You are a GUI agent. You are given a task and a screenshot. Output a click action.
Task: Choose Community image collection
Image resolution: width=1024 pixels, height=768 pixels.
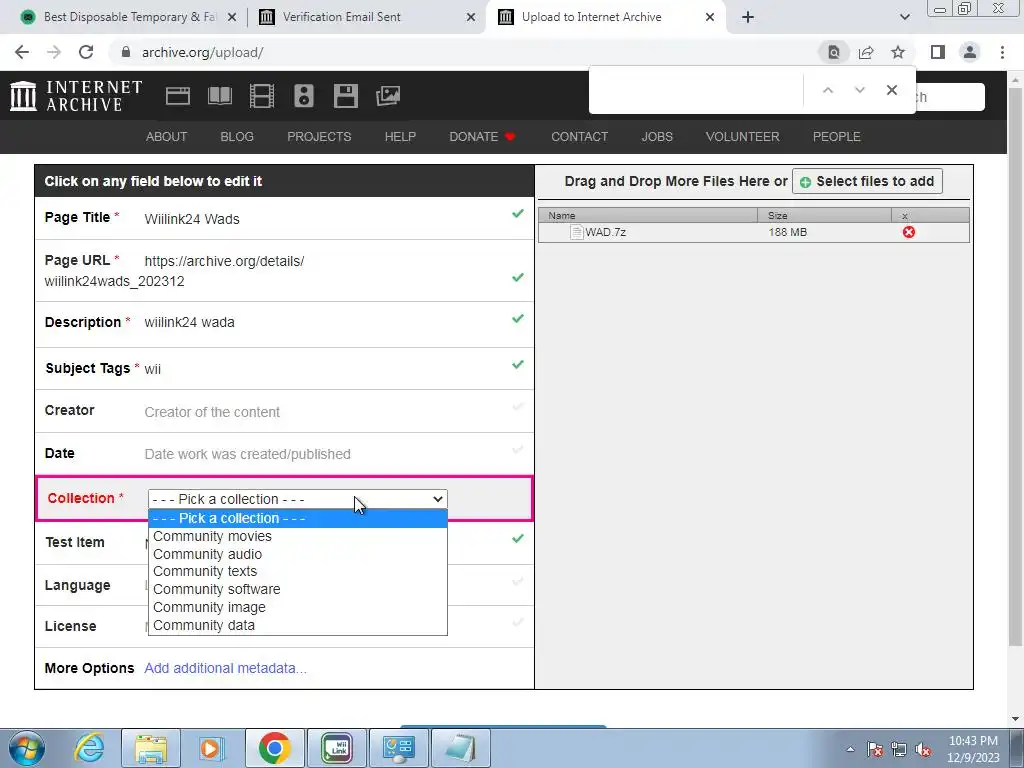(x=298, y=607)
